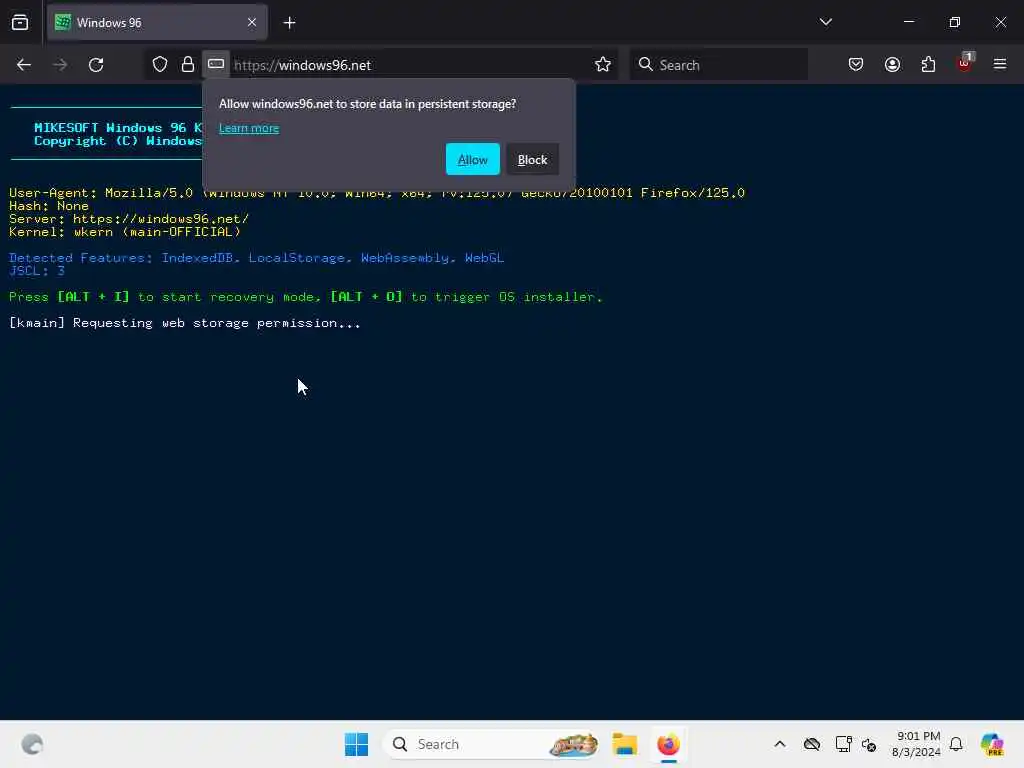Screen dimensions: 1024x768
Task: Open the widgets icon on taskbar left
Action: point(32,744)
